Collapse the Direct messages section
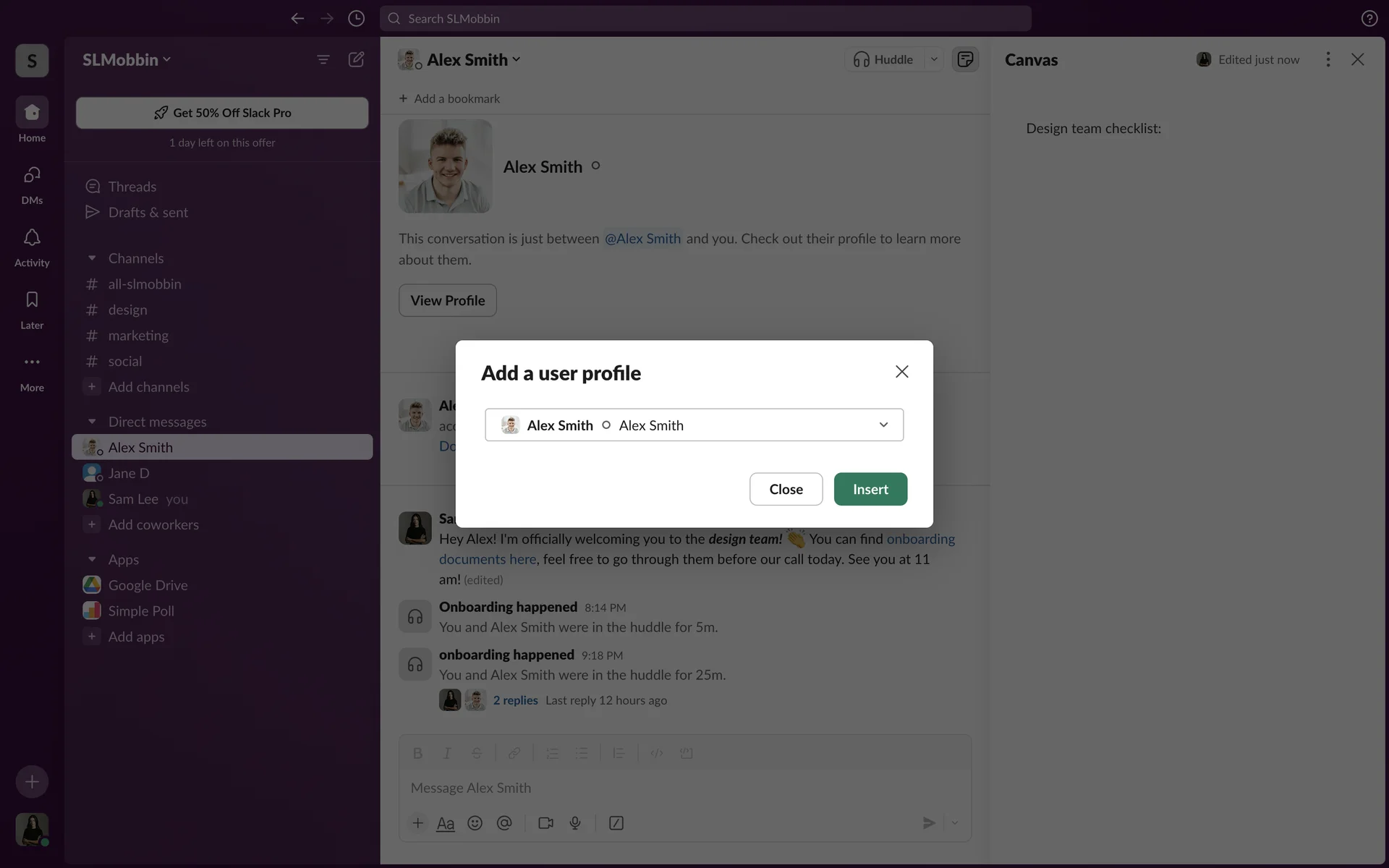This screenshot has height=868, width=1389. (92, 422)
